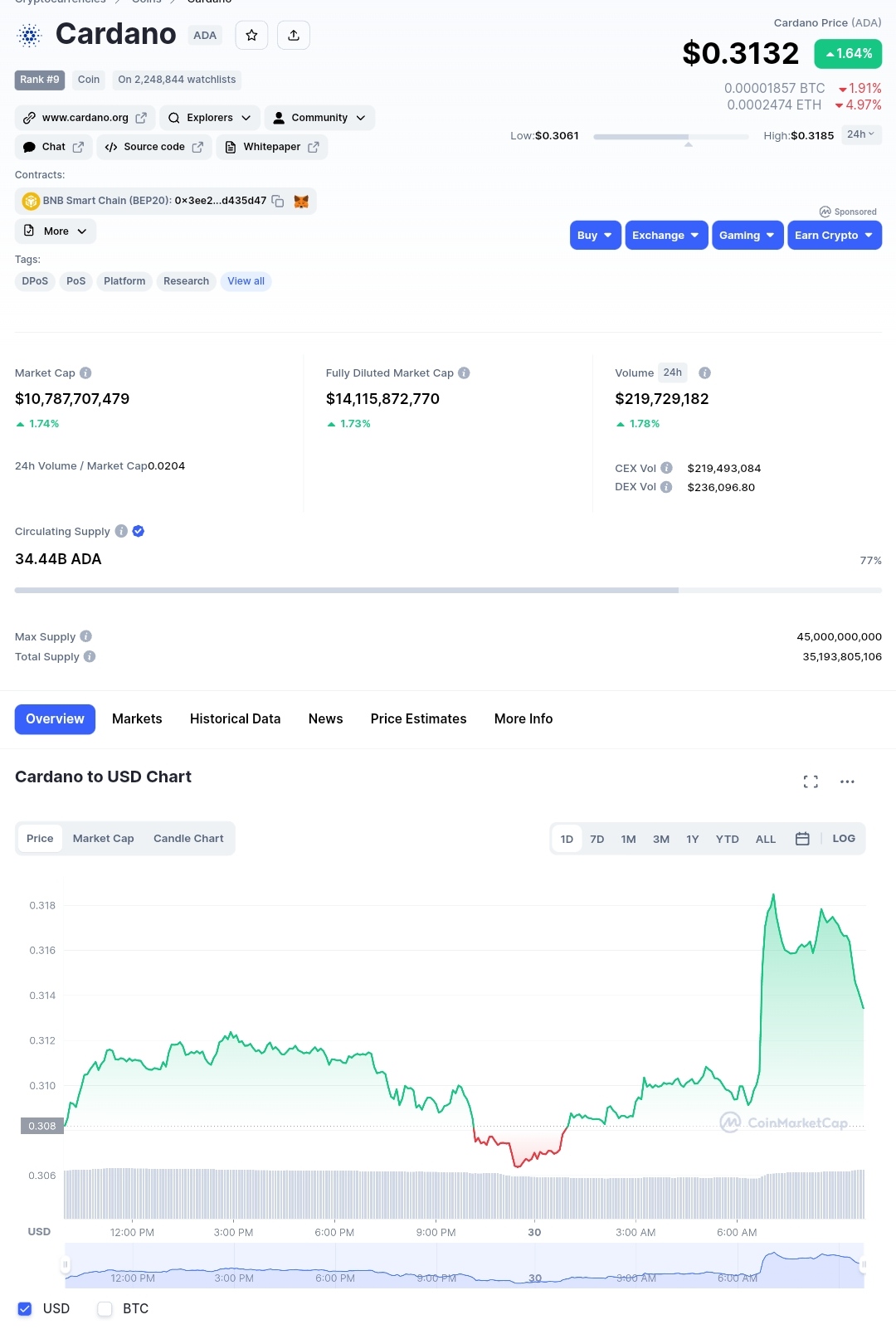Open www.cardano.org website link
This screenshot has width=896, height=1339.
85,118
